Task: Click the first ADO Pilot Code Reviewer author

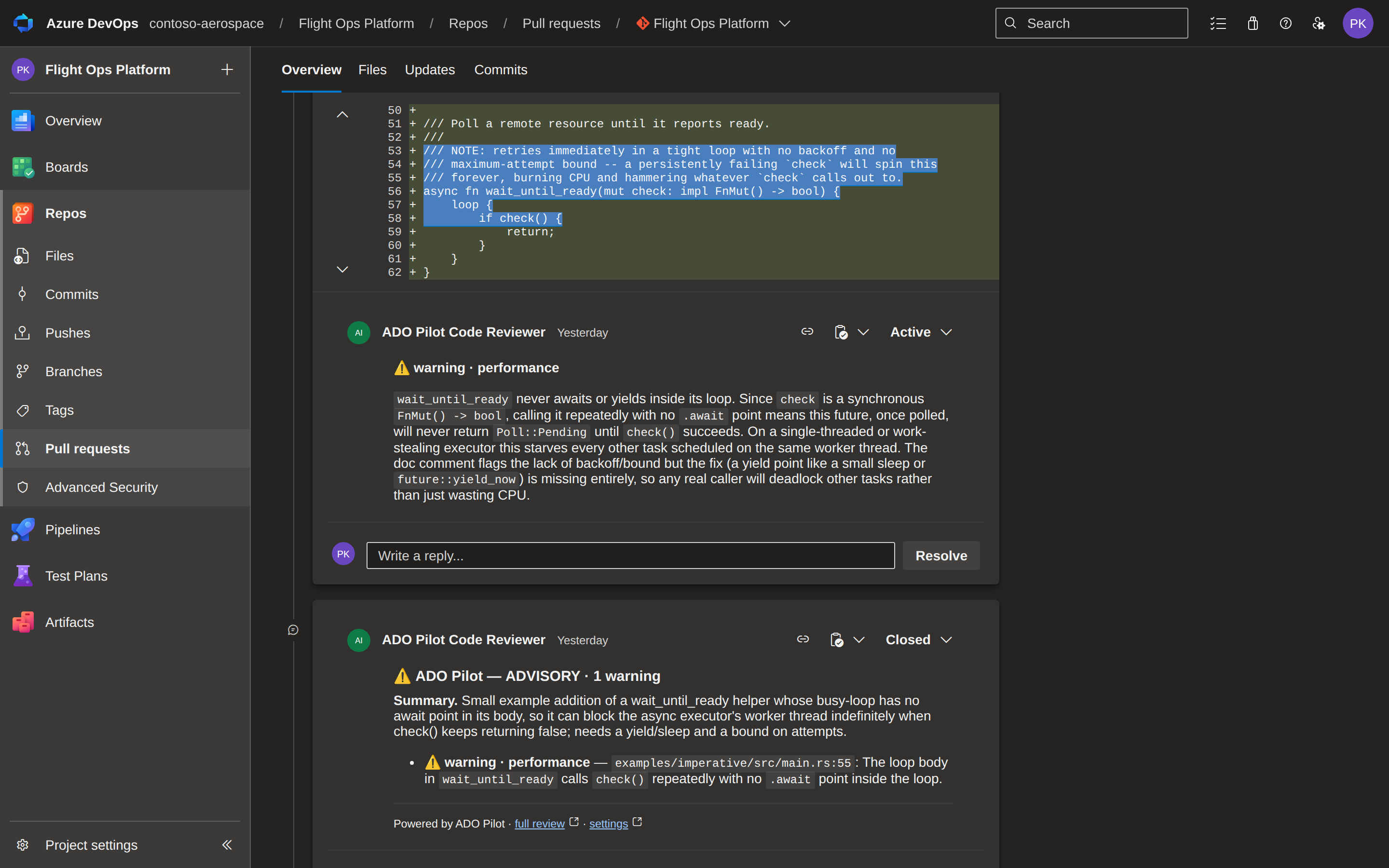Action: (463, 332)
